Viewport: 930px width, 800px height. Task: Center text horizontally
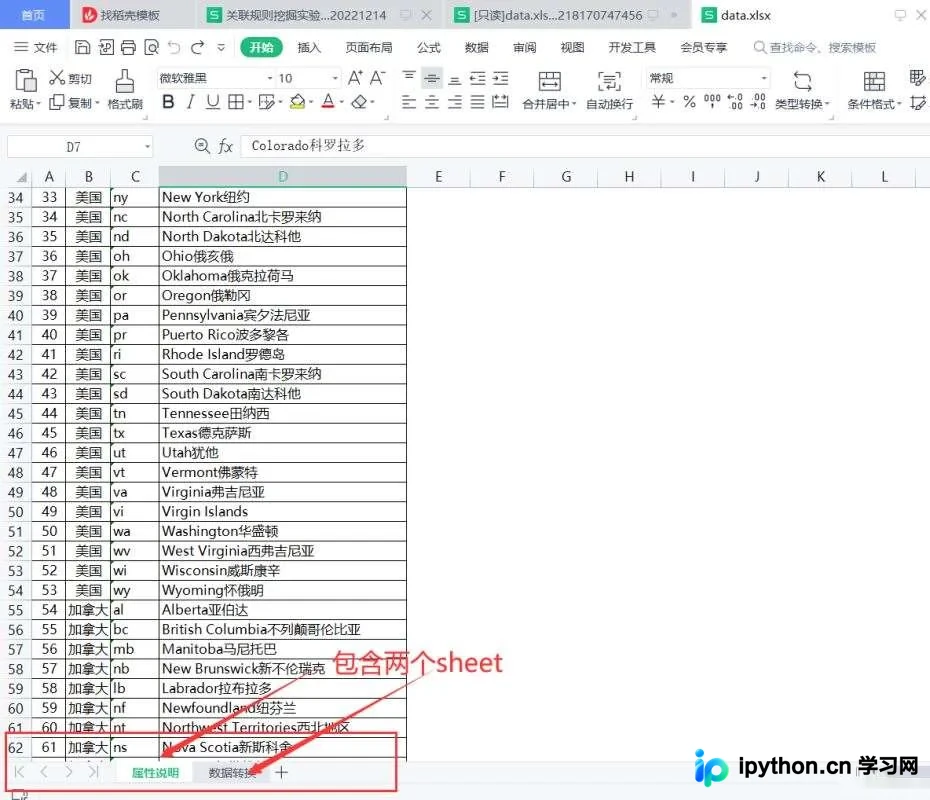tap(432, 103)
